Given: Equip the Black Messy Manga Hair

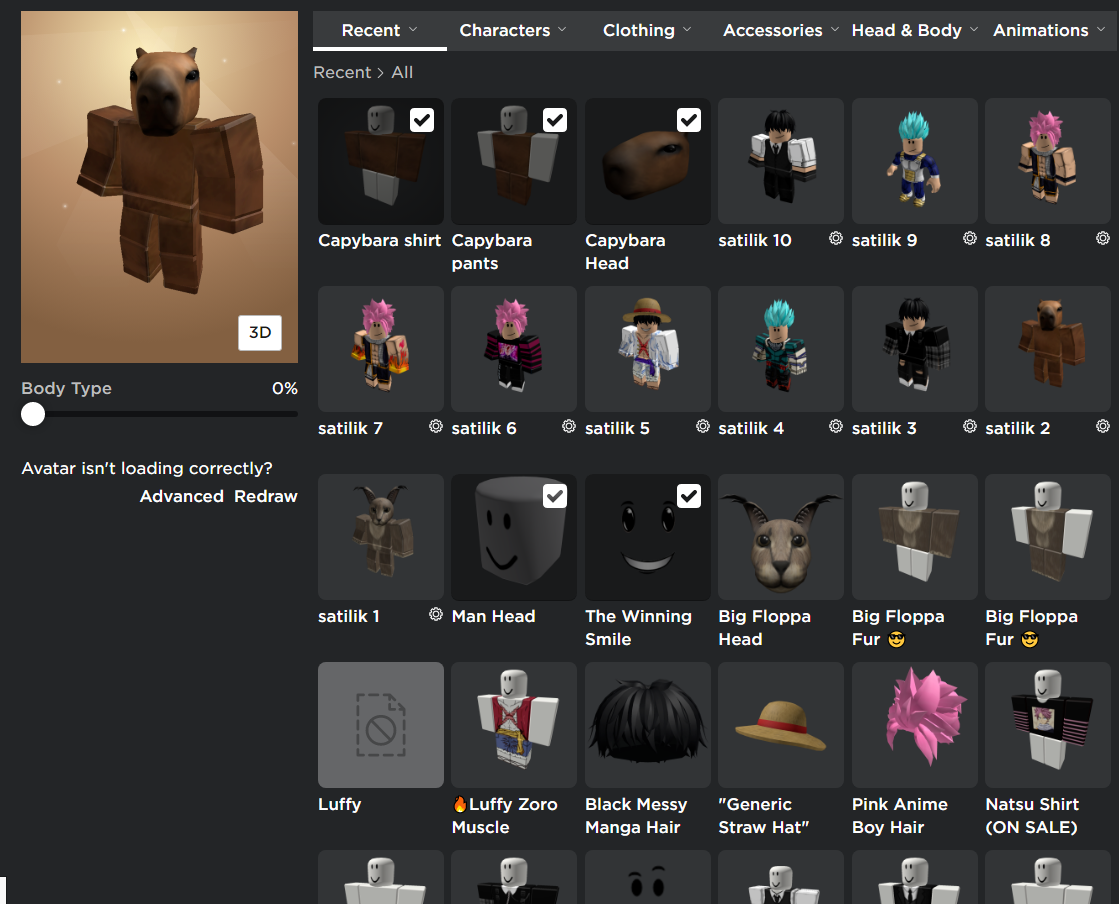Looking at the screenshot, I should (x=647, y=725).
